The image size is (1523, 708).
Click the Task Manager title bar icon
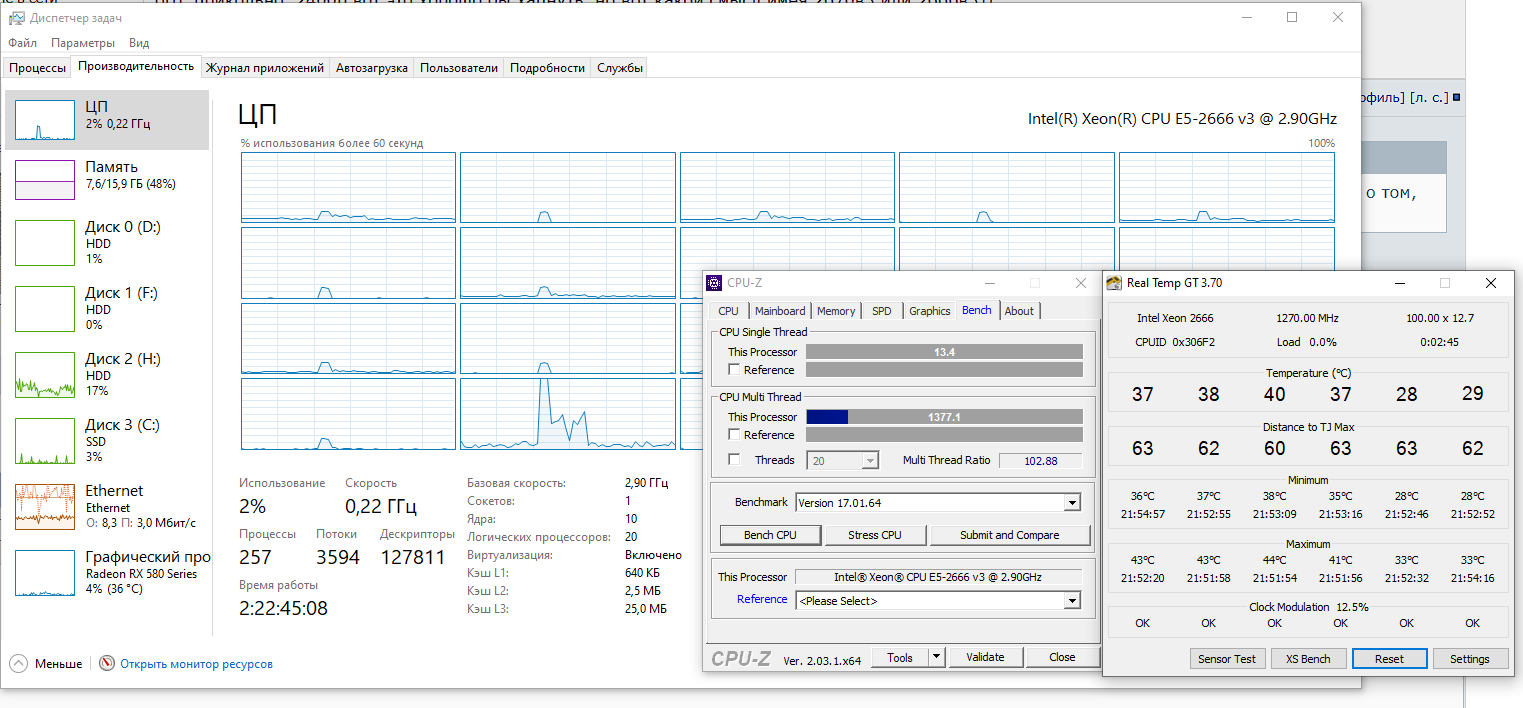click(16, 18)
